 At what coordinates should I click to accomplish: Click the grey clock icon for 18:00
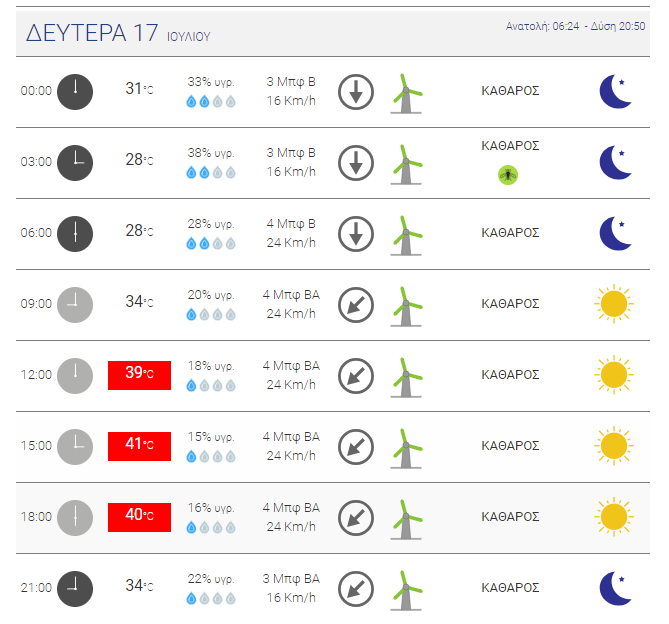coord(75,518)
